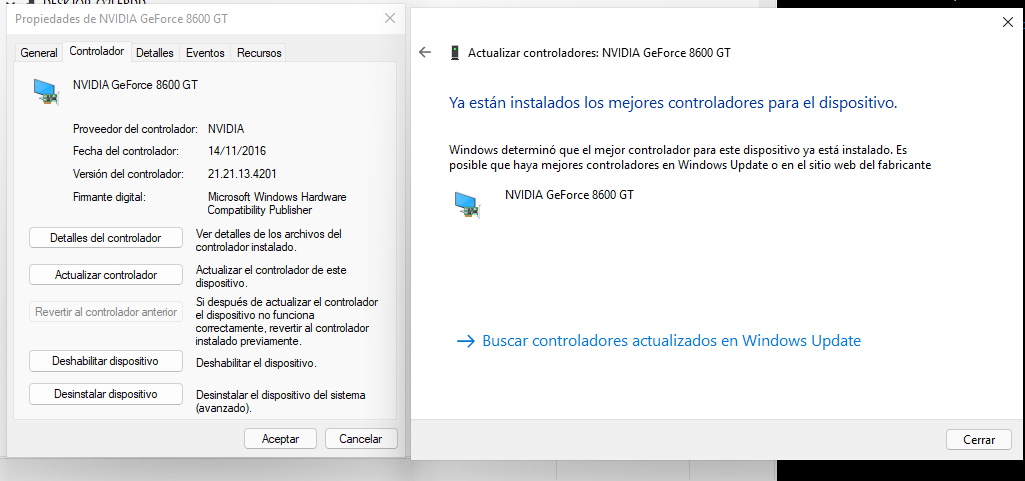
Task: Confirm with the Aceptar button
Action: 280,439
